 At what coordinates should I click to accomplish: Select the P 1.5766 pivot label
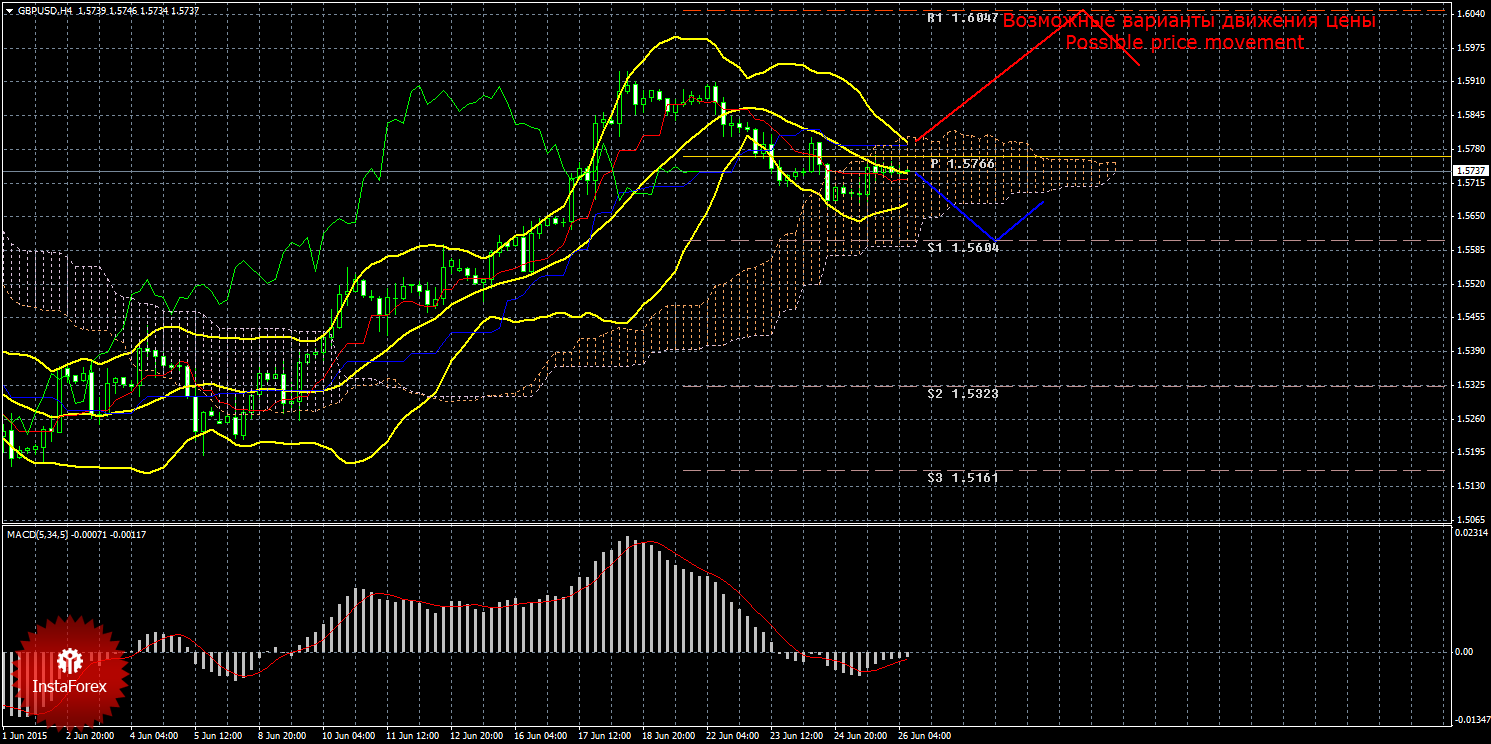(x=962, y=163)
